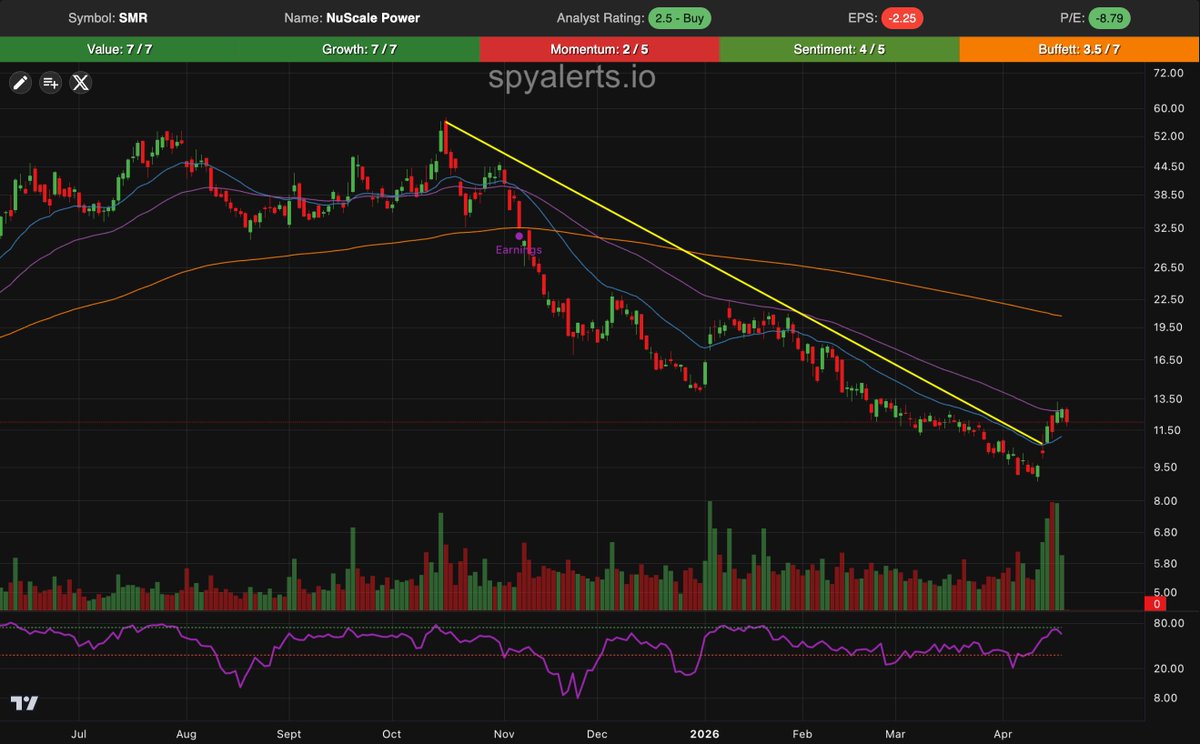Click the 52.00 price axis label
Image resolution: width=1200 pixels, height=744 pixels.
pos(1169,136)
